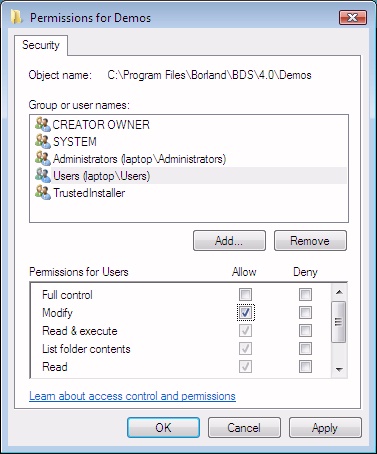The width and height of the screenshot is (377, 454).
Task: Check Deny for List folder contents
Action: click(x=305, y=349)
